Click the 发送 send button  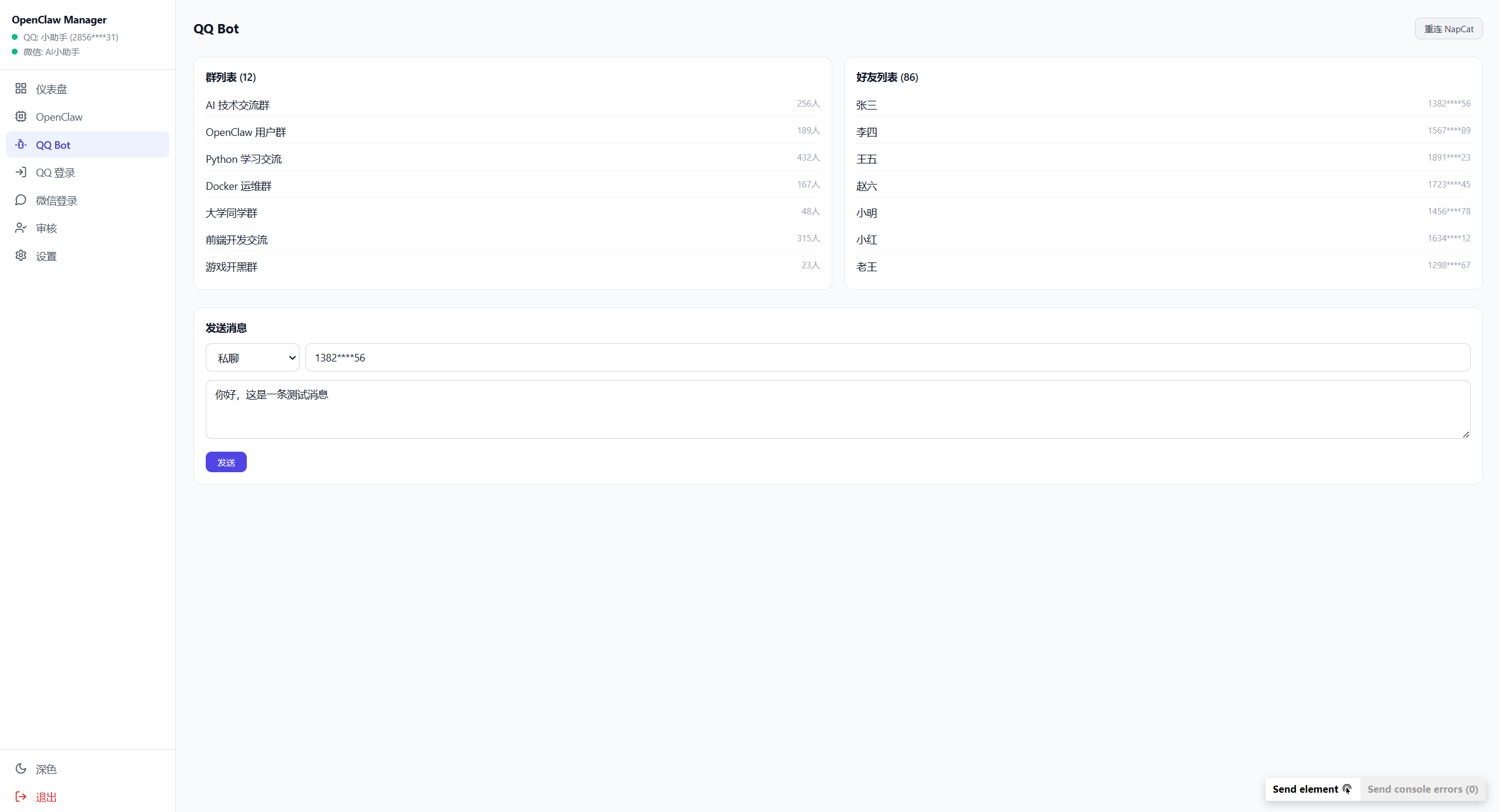(226, 462)
